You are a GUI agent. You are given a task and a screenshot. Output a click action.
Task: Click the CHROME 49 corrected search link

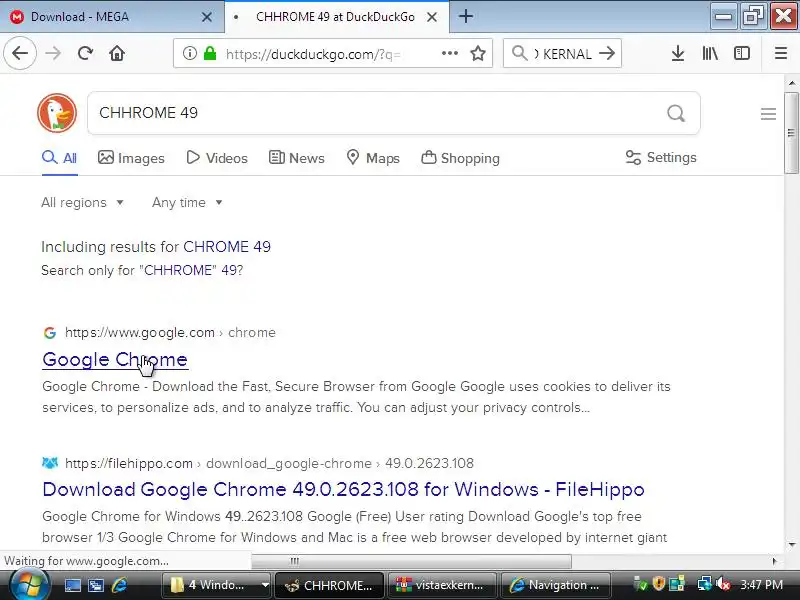[x=227, y=247]
